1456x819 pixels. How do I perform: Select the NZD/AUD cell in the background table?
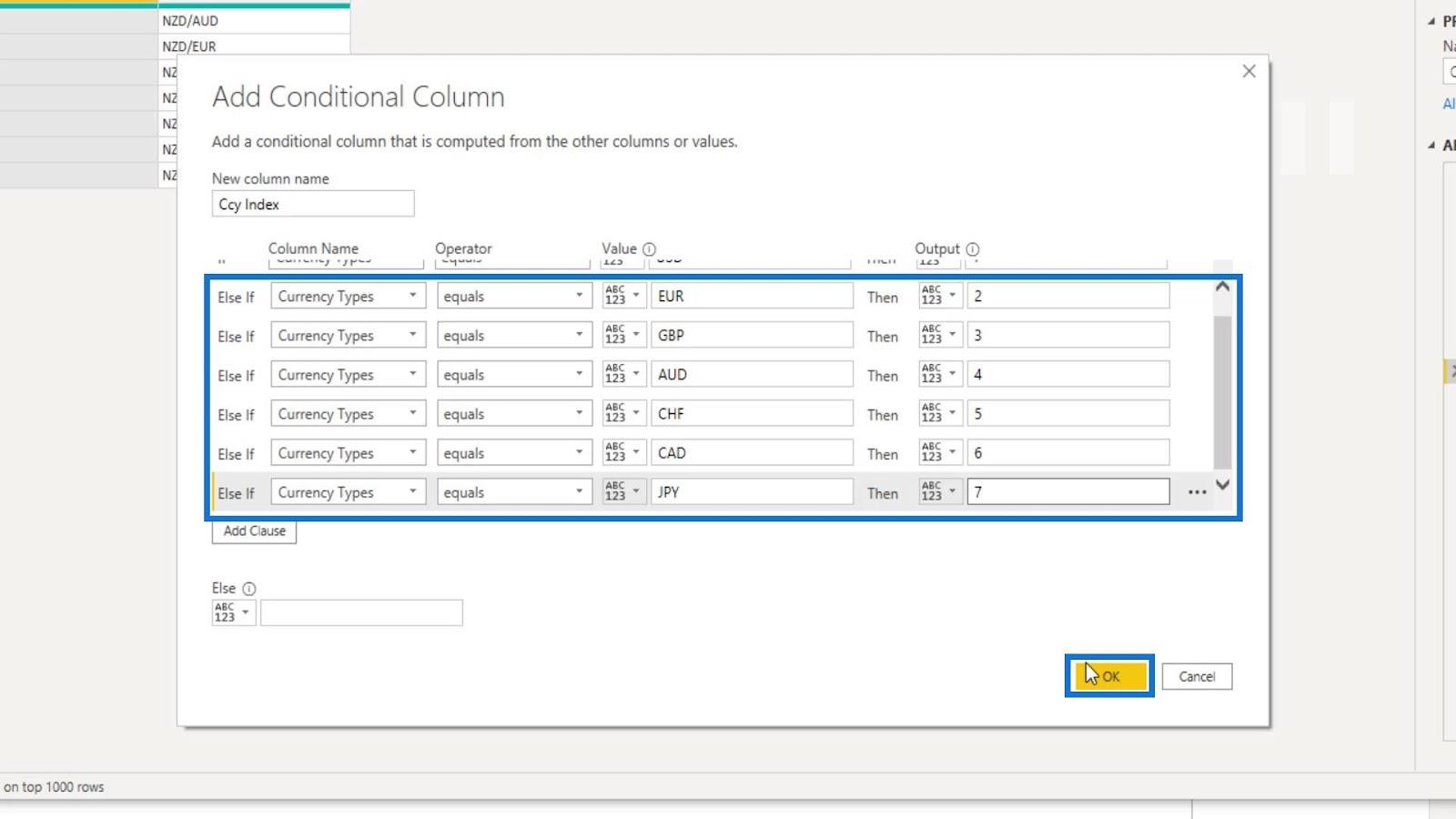tap(254, 21)
